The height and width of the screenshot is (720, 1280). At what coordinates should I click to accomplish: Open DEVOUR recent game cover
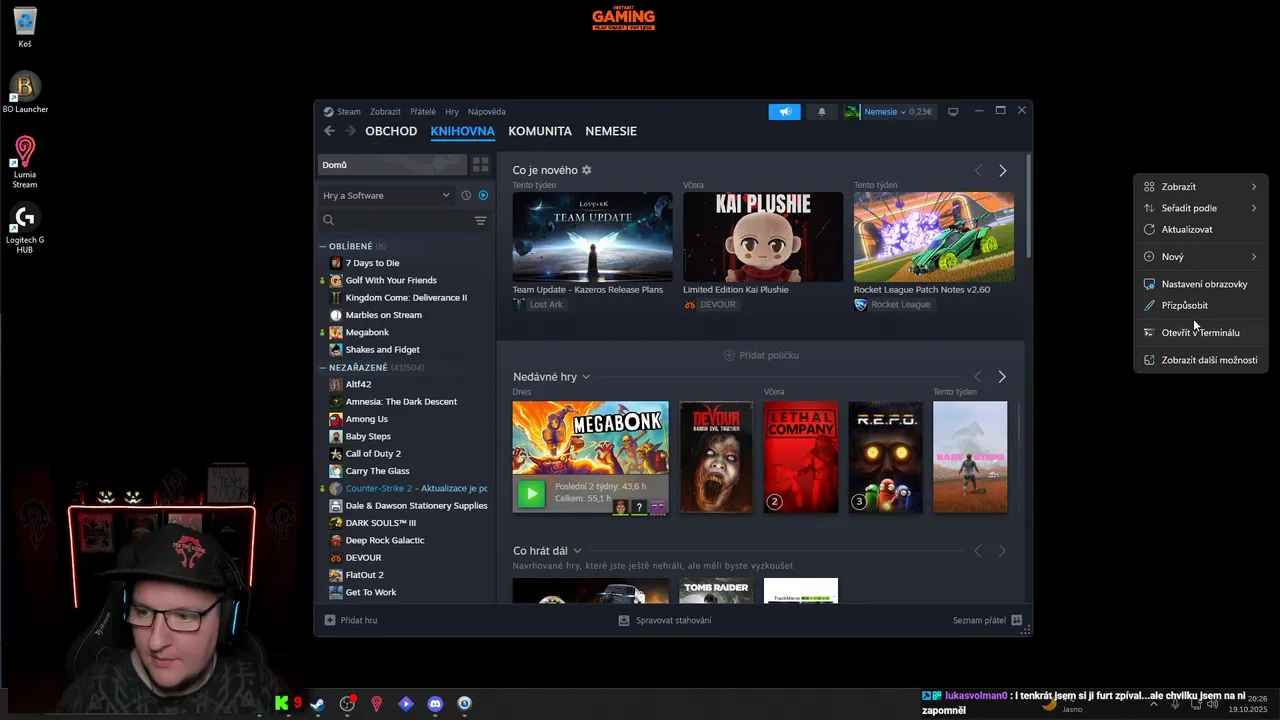coord(716,457)
